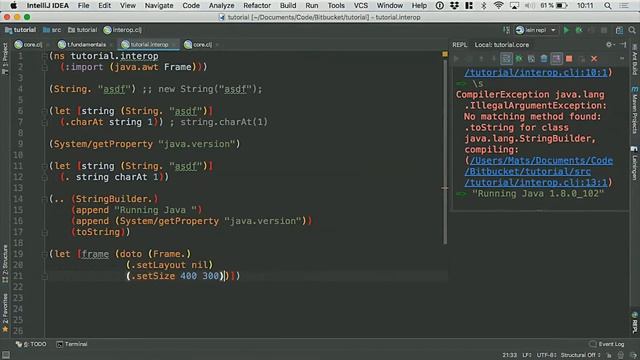This screenshot has width=640, height=360.
Task: Click the interop.clj breadcrumb
Action: (x=123, y=30)
